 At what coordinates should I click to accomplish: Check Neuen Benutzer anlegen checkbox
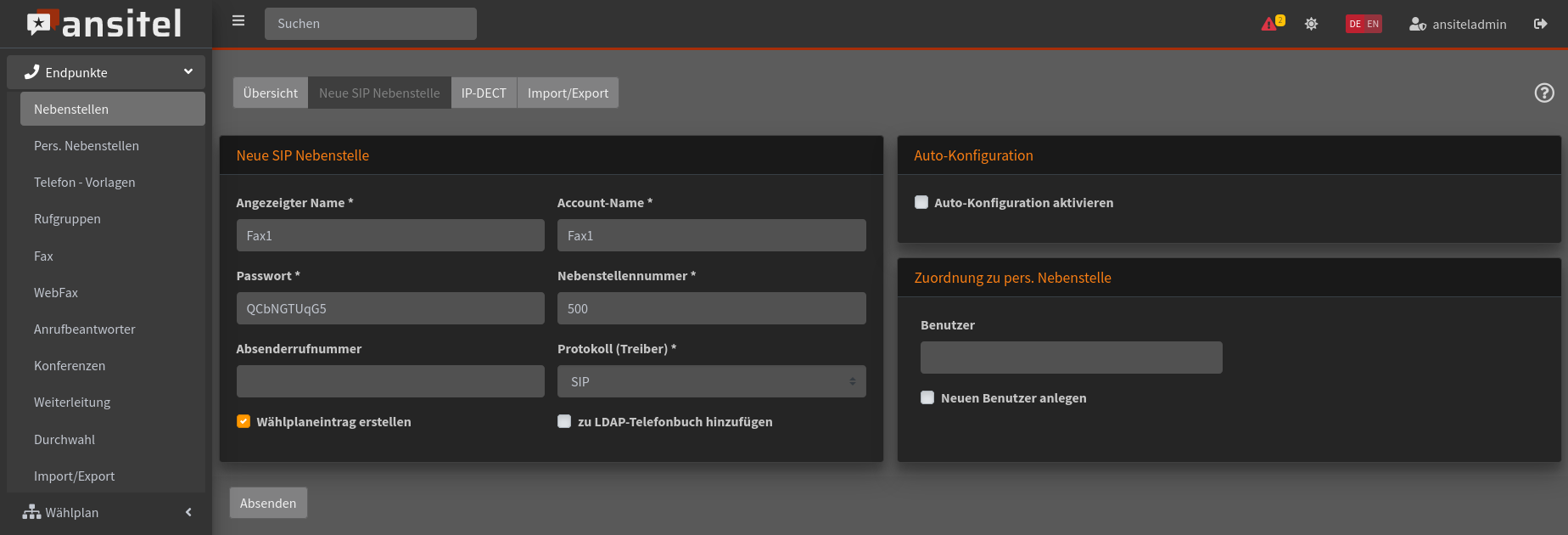pos(927,397)
